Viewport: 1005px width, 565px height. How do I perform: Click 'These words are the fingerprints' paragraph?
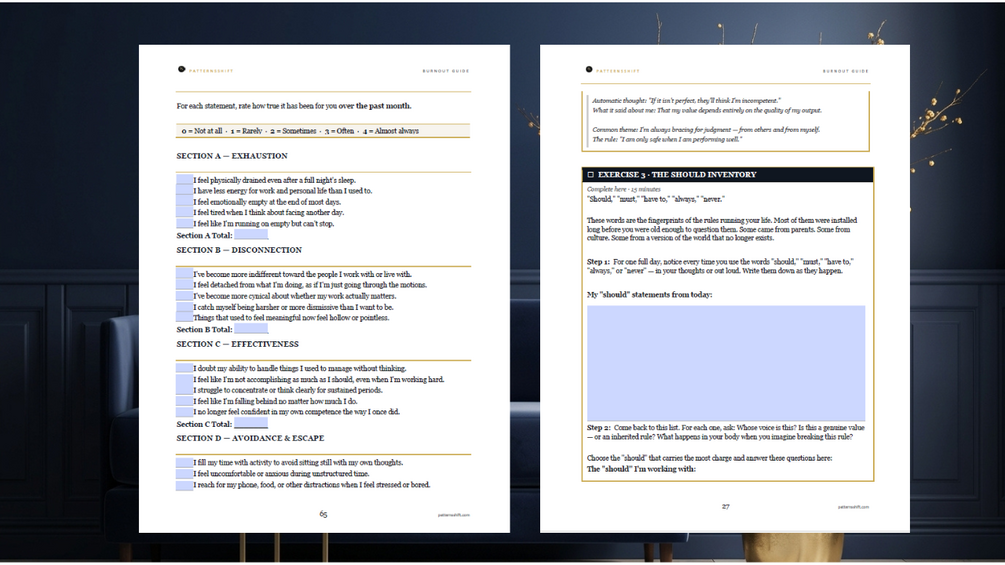point(722,229)
